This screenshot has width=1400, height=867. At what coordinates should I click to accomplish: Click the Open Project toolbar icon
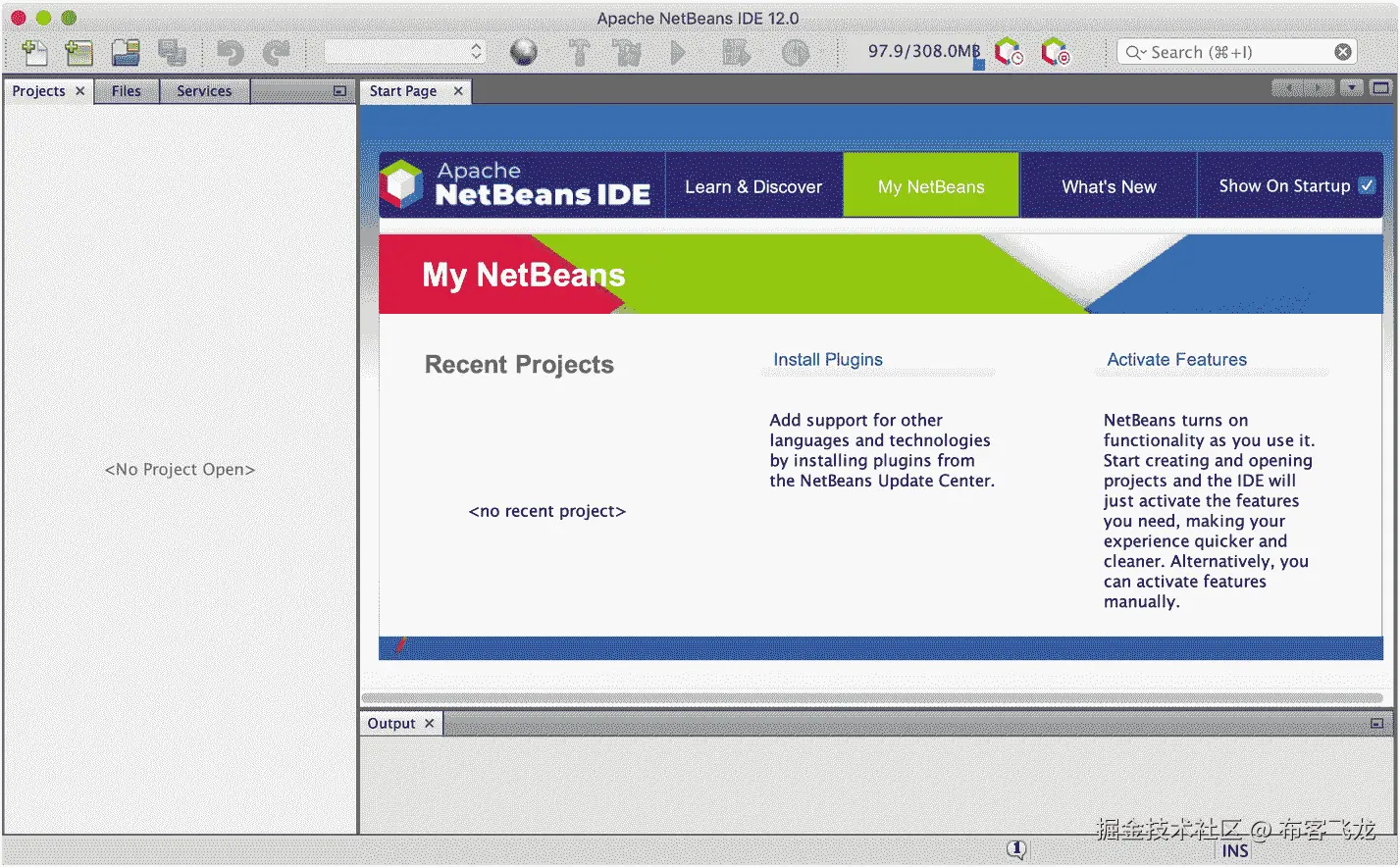126,52
